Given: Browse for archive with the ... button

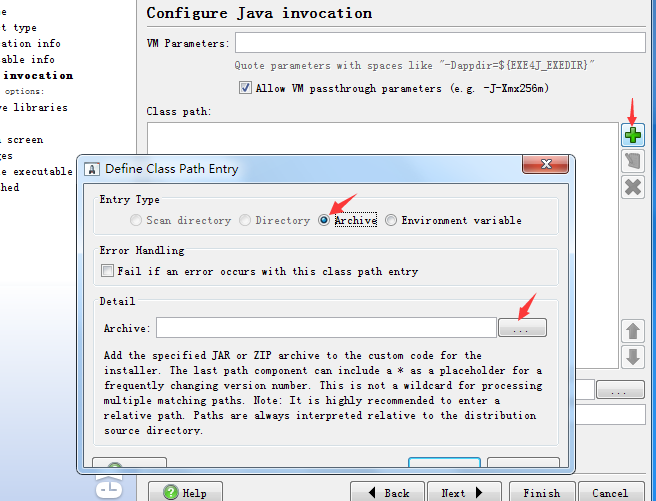Looking at the screenshot, I should (522, 327).
